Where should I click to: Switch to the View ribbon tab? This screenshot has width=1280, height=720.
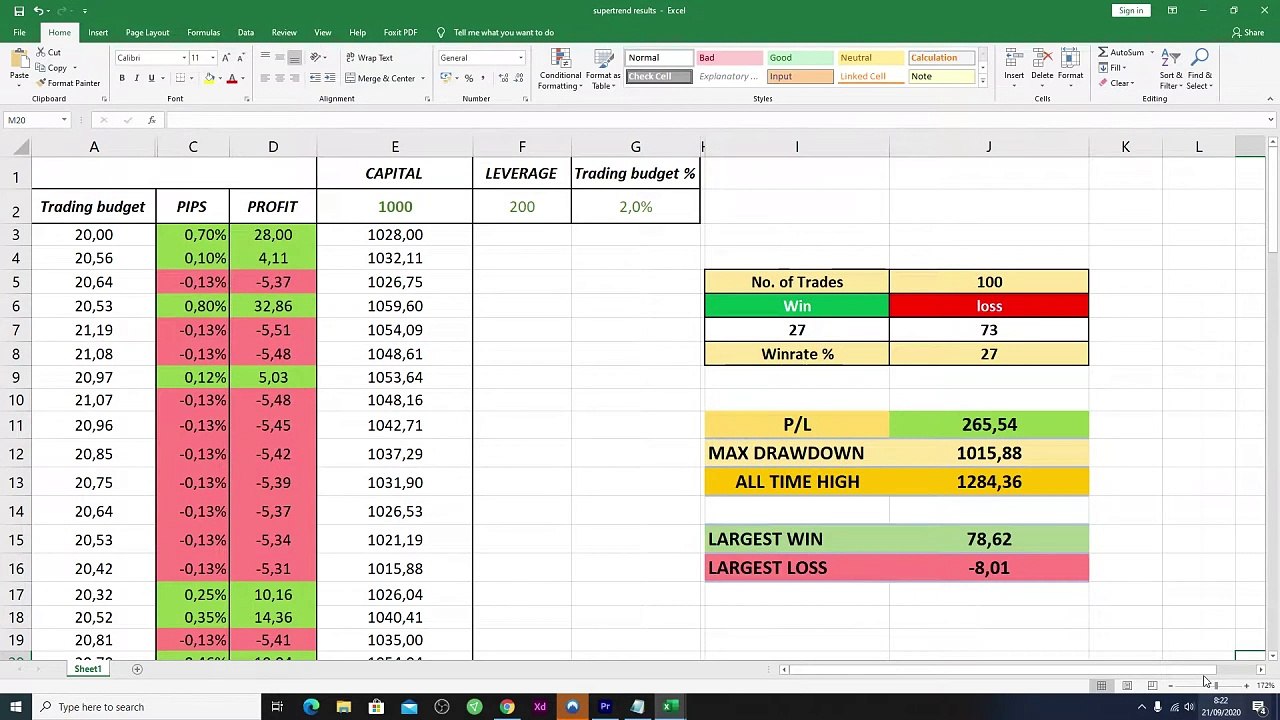pyautogui.click(x=323, y=32)
